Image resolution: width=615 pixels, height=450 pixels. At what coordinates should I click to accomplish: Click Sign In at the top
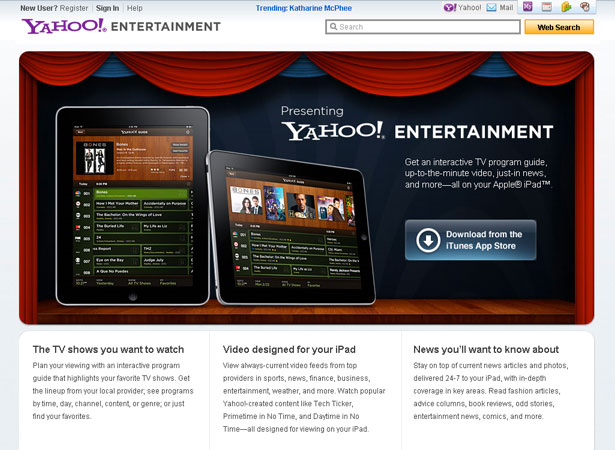pos(107,8)
